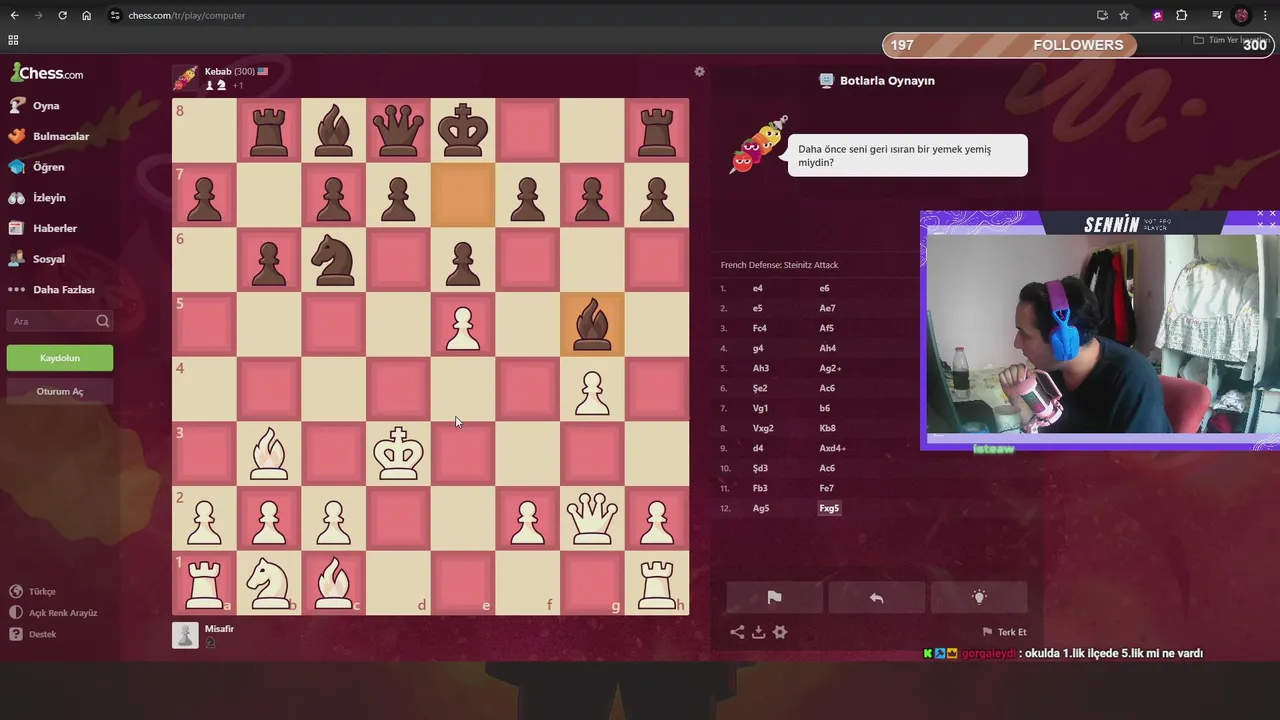1280x720 pixels.
Task: Click the browser profile avatar
Action: click(x=1242, y=15)
